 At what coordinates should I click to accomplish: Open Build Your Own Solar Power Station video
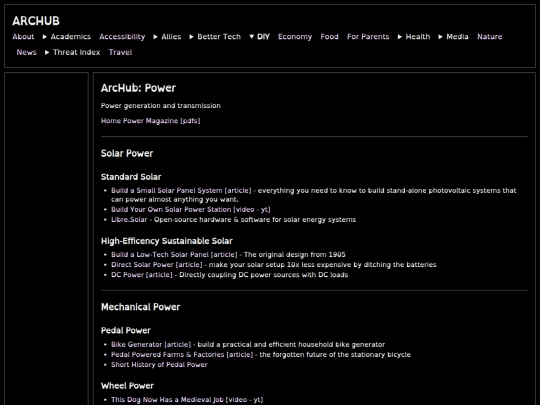[x=191, y=209]
